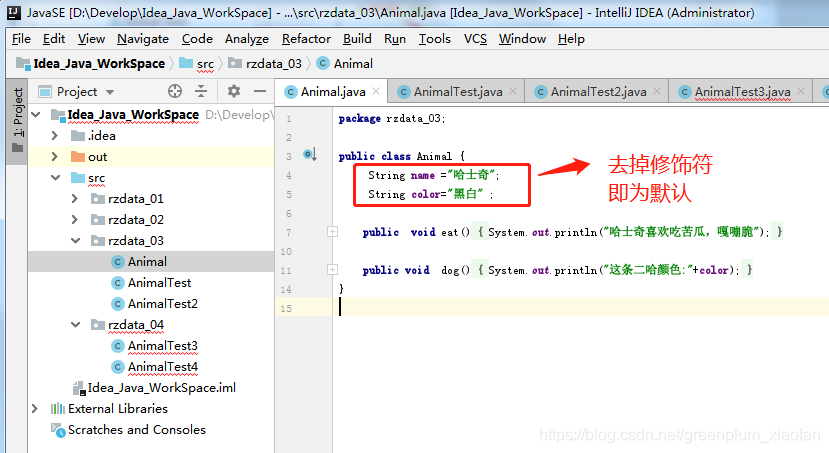Click the Scratches and Consoles icon
This screenshot has width=829, height=453.
(x=58, y=430)
